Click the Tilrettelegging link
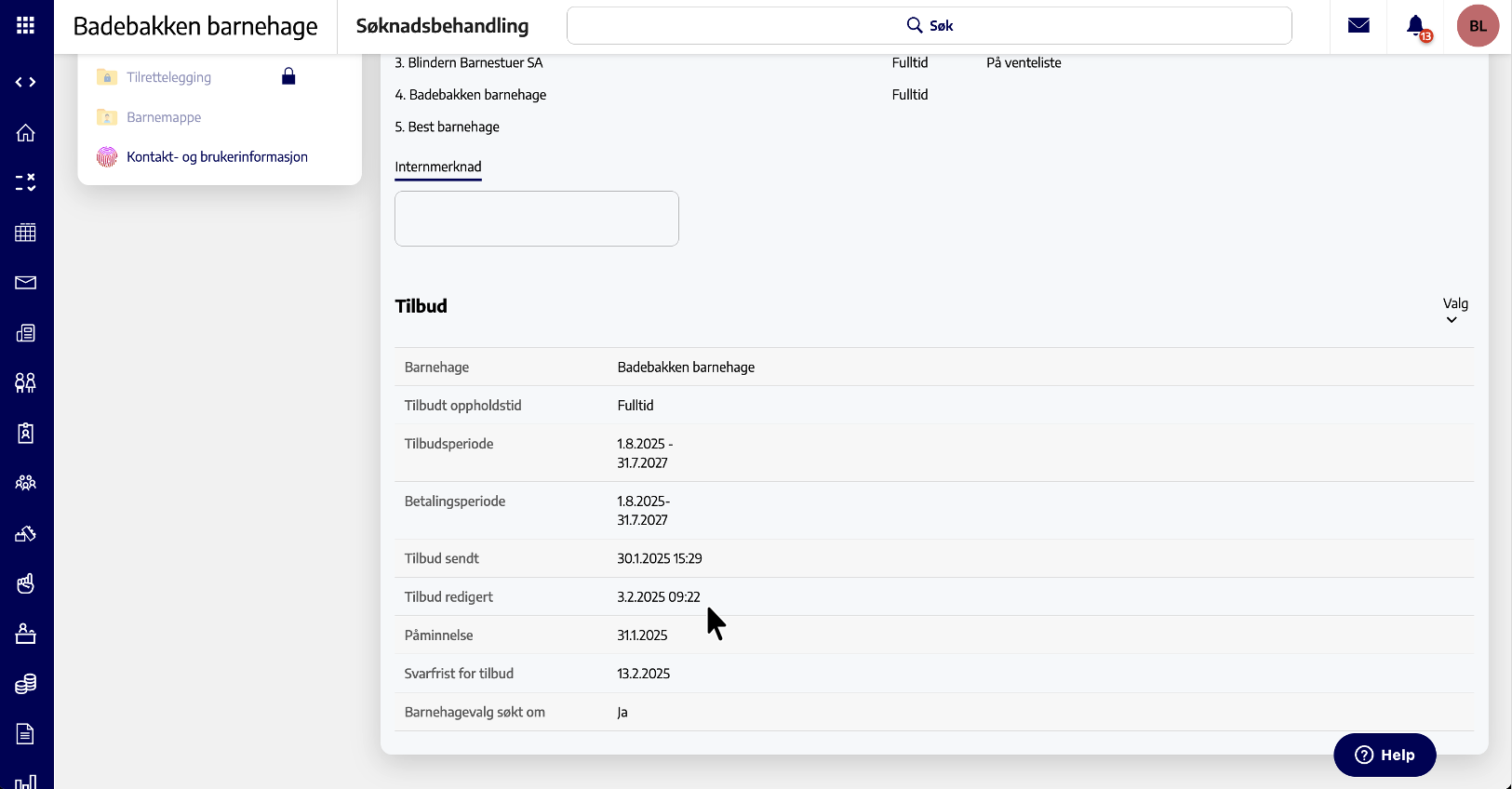Screen dimensions: 1512x789 (168, 77)
